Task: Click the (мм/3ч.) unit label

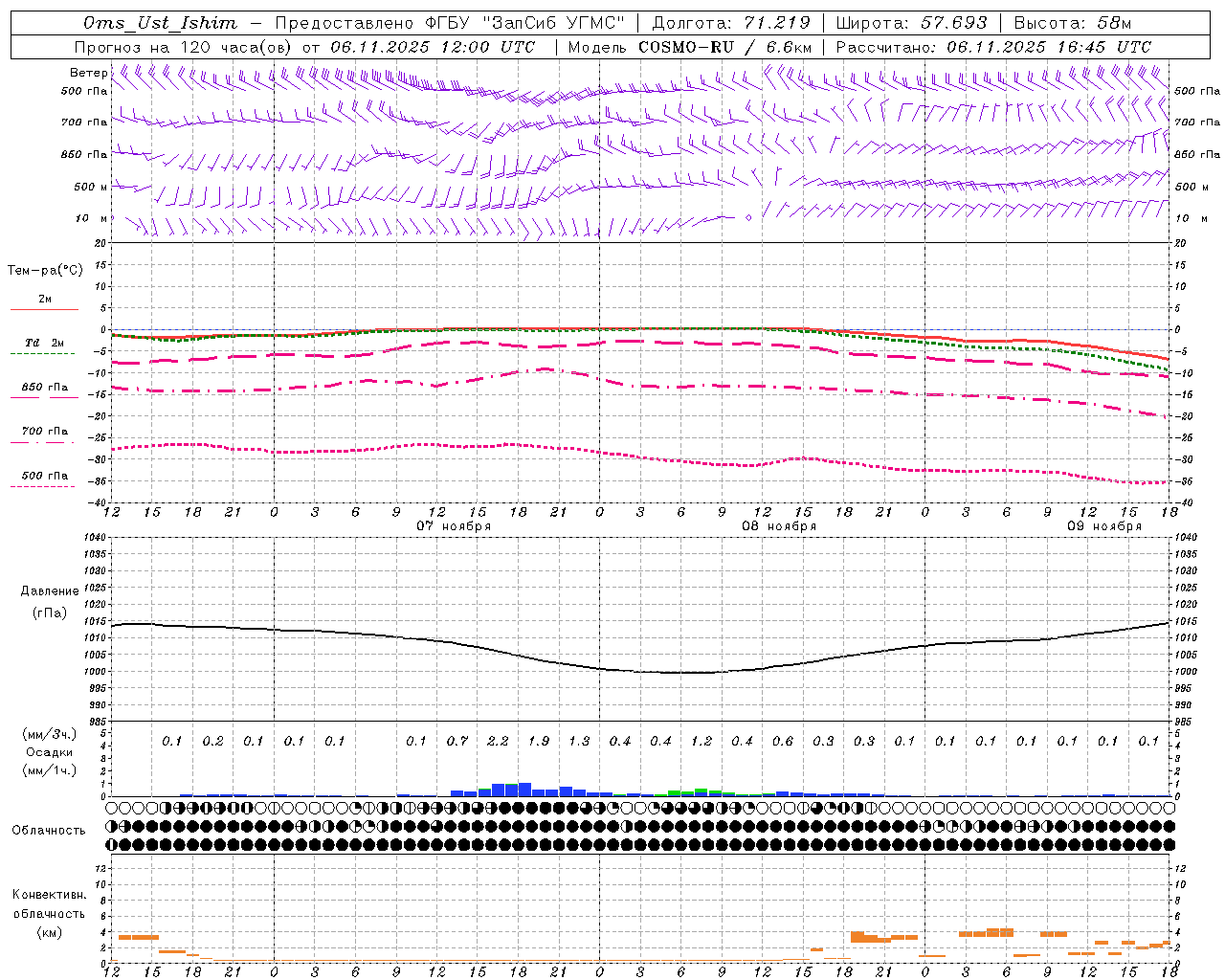Action: point(50,734)
